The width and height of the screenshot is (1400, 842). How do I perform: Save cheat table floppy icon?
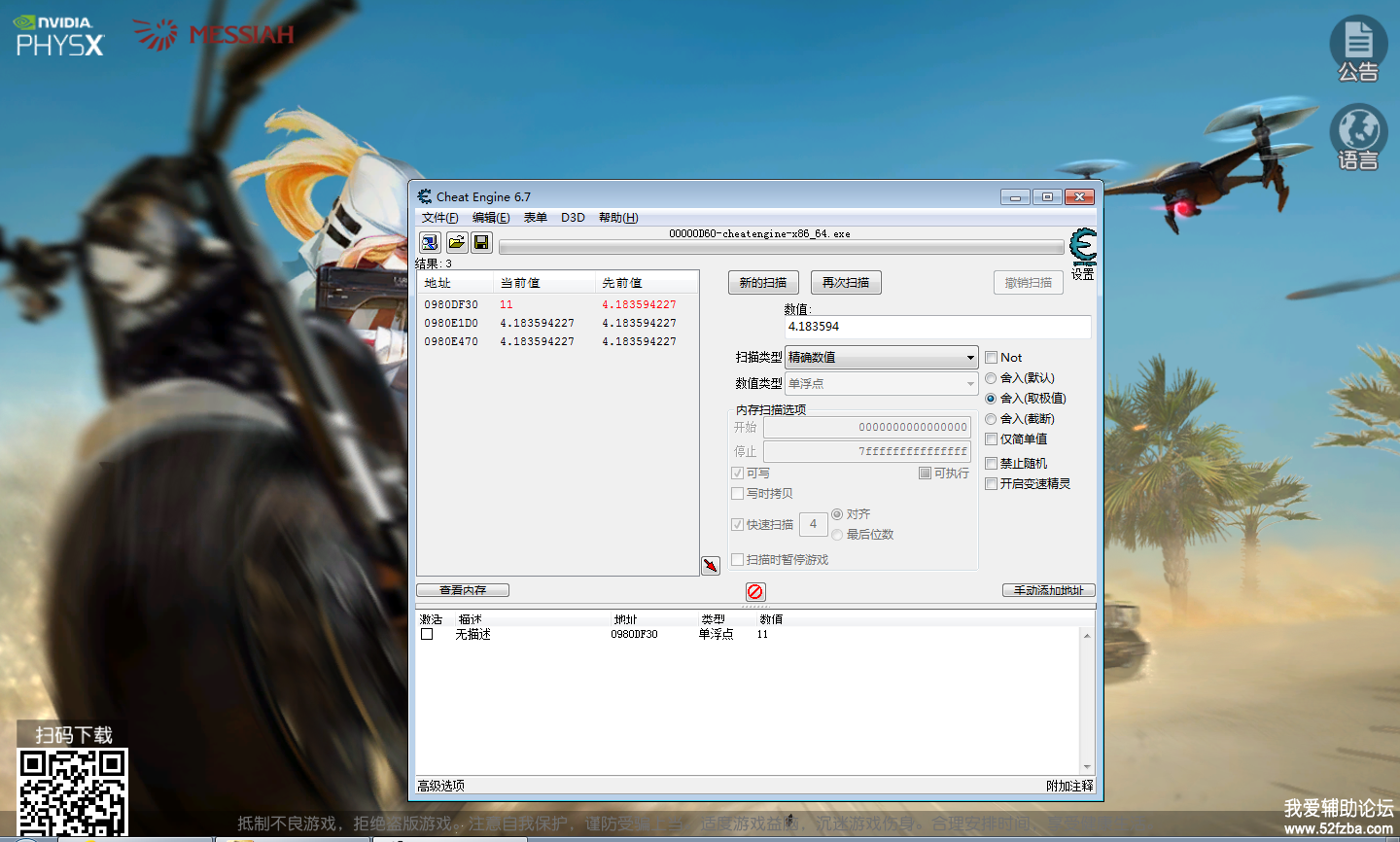[481, 242]
